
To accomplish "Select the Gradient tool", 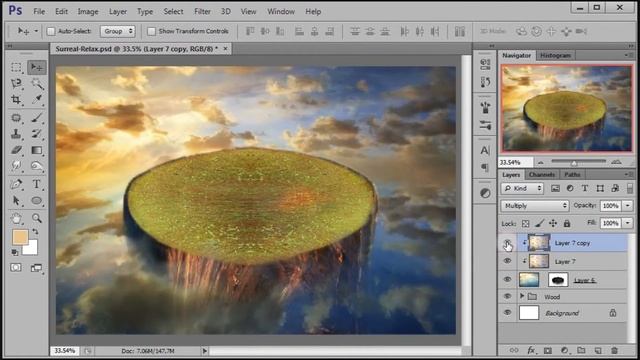I will [37, 150].
